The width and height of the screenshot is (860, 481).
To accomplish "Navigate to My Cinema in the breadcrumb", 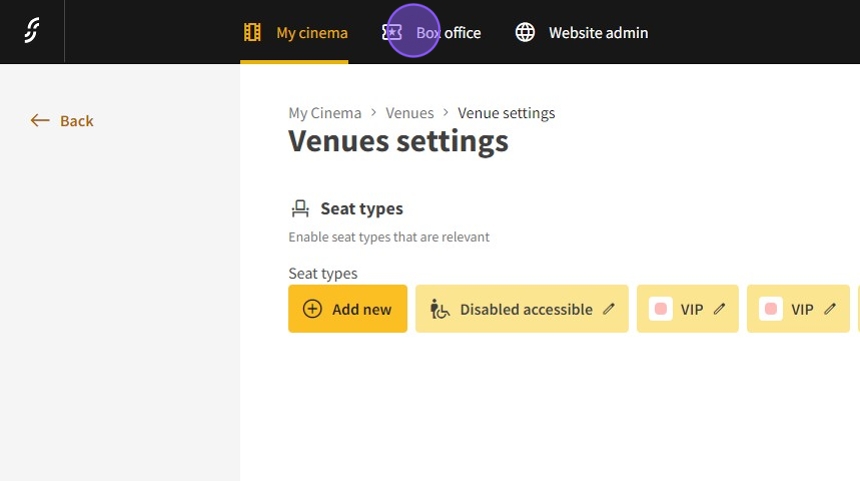I will [325, 113].
